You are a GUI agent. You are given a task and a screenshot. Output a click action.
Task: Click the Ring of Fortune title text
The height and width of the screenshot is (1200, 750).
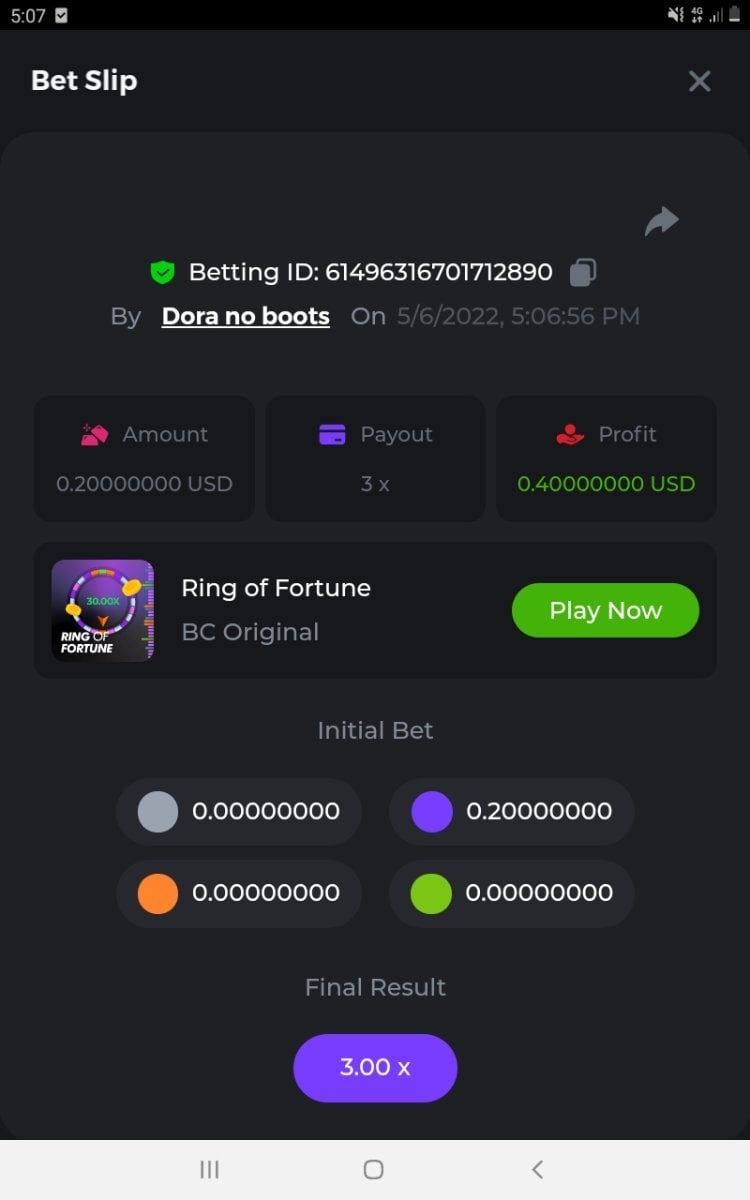coord(276,588)
